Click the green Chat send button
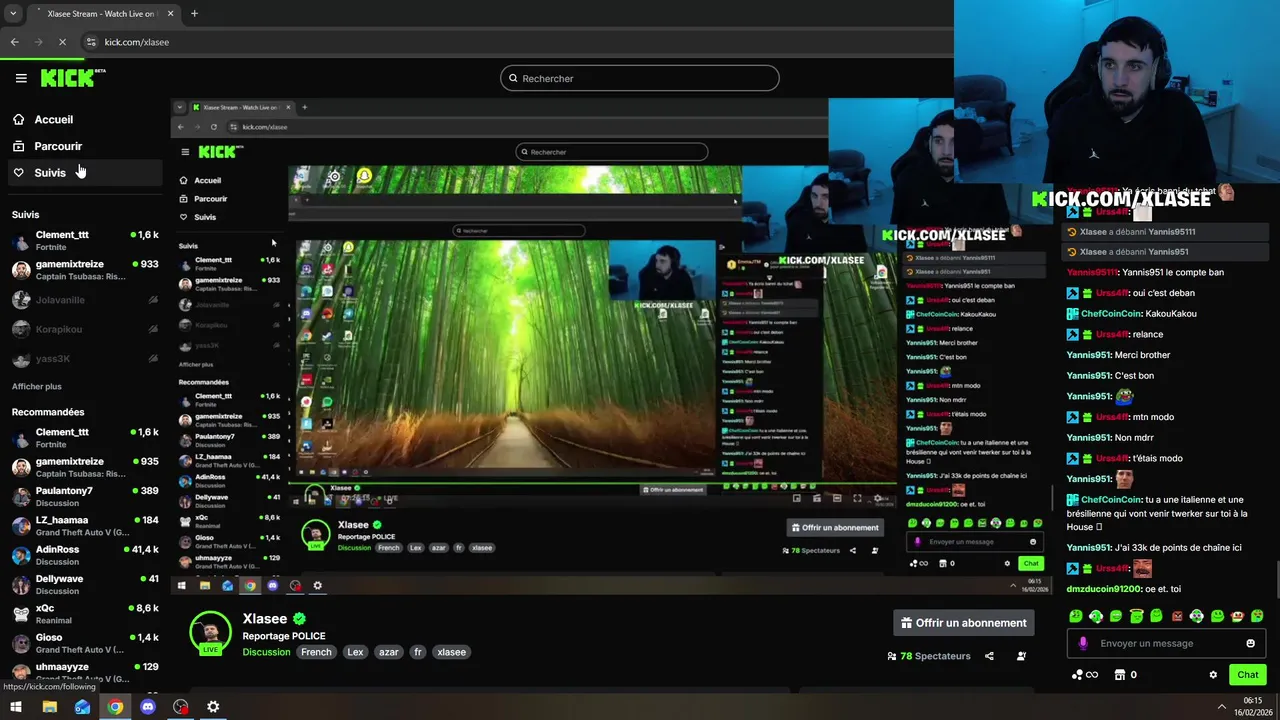Image resolution: width=1280 pixels, height=720 pixels. pyautogui.click(x=1248, y=675)
